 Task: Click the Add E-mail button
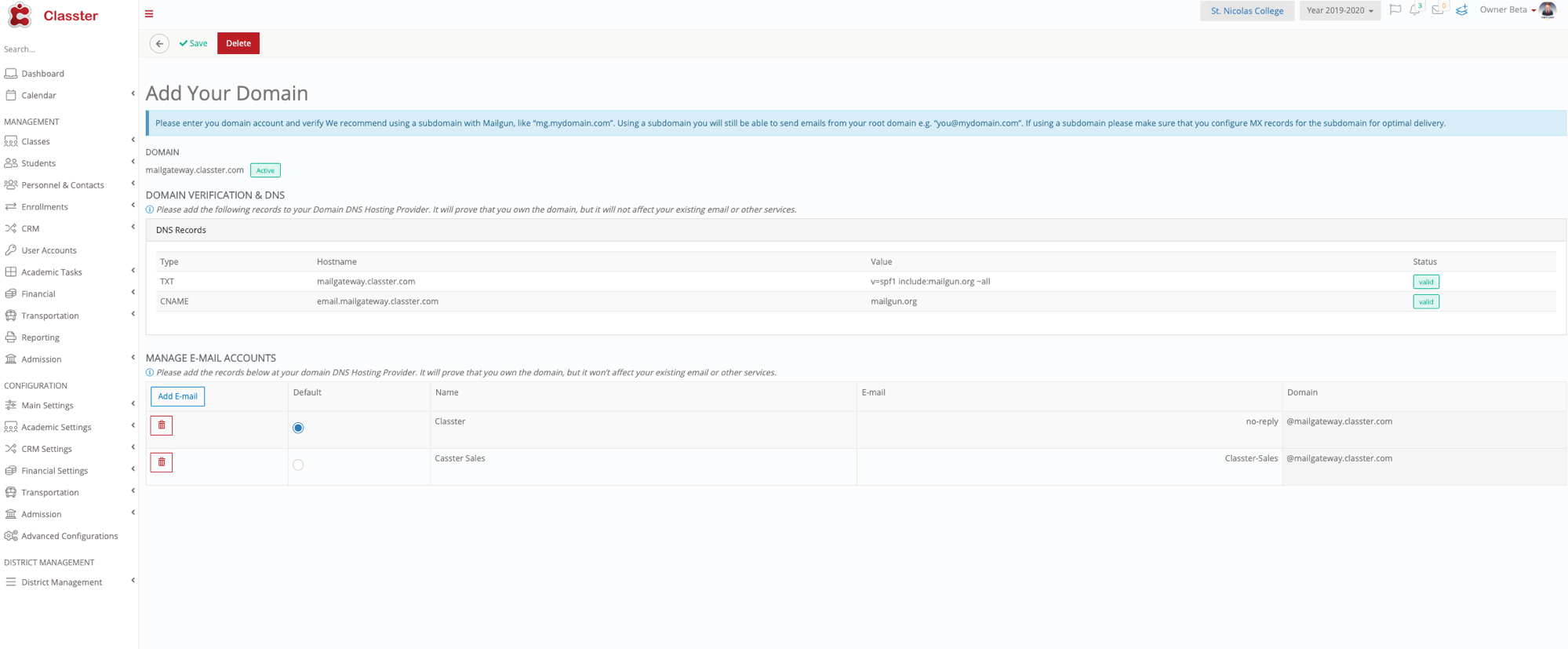177,396
